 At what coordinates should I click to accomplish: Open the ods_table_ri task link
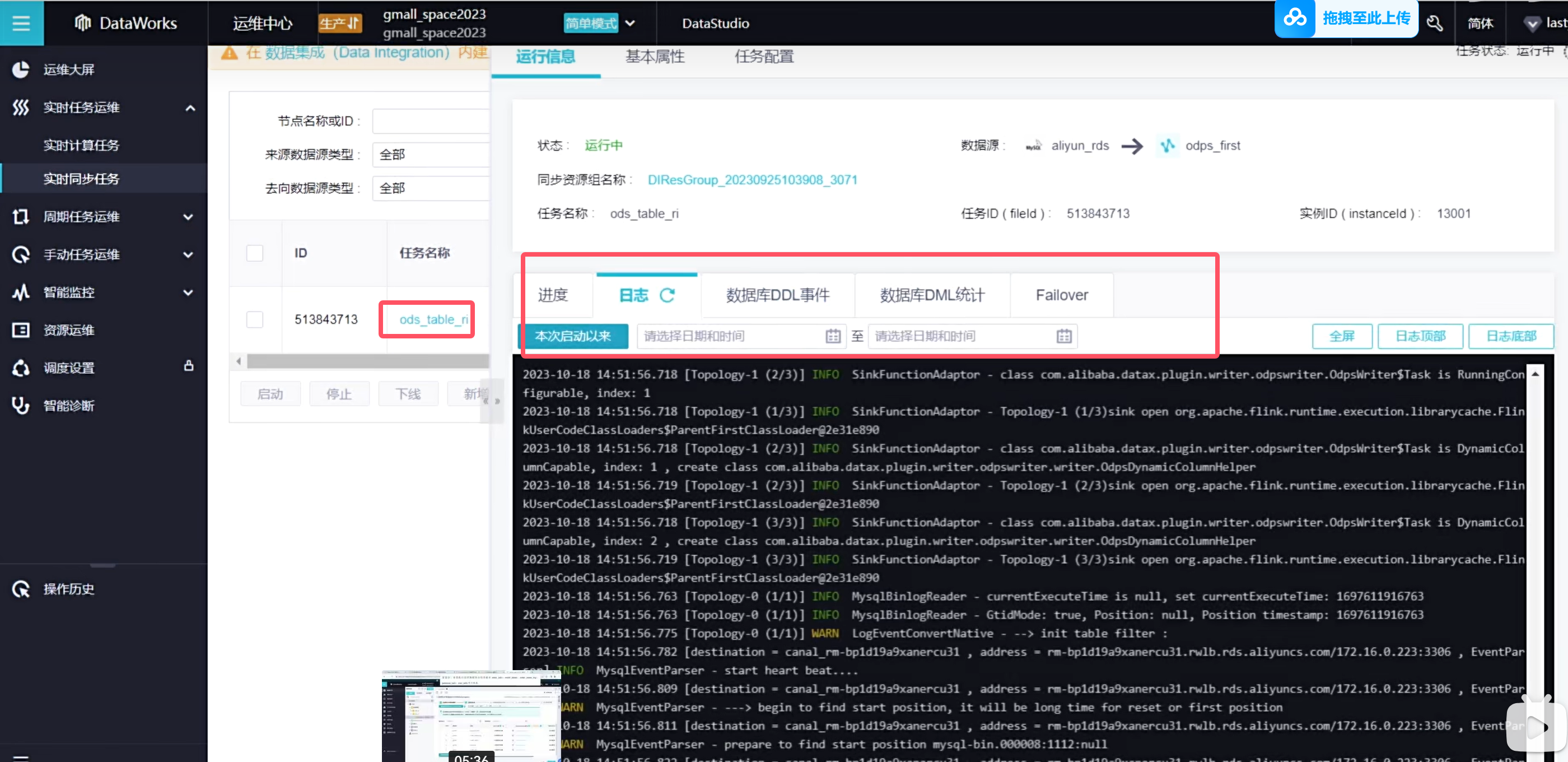tap(433, 320)
